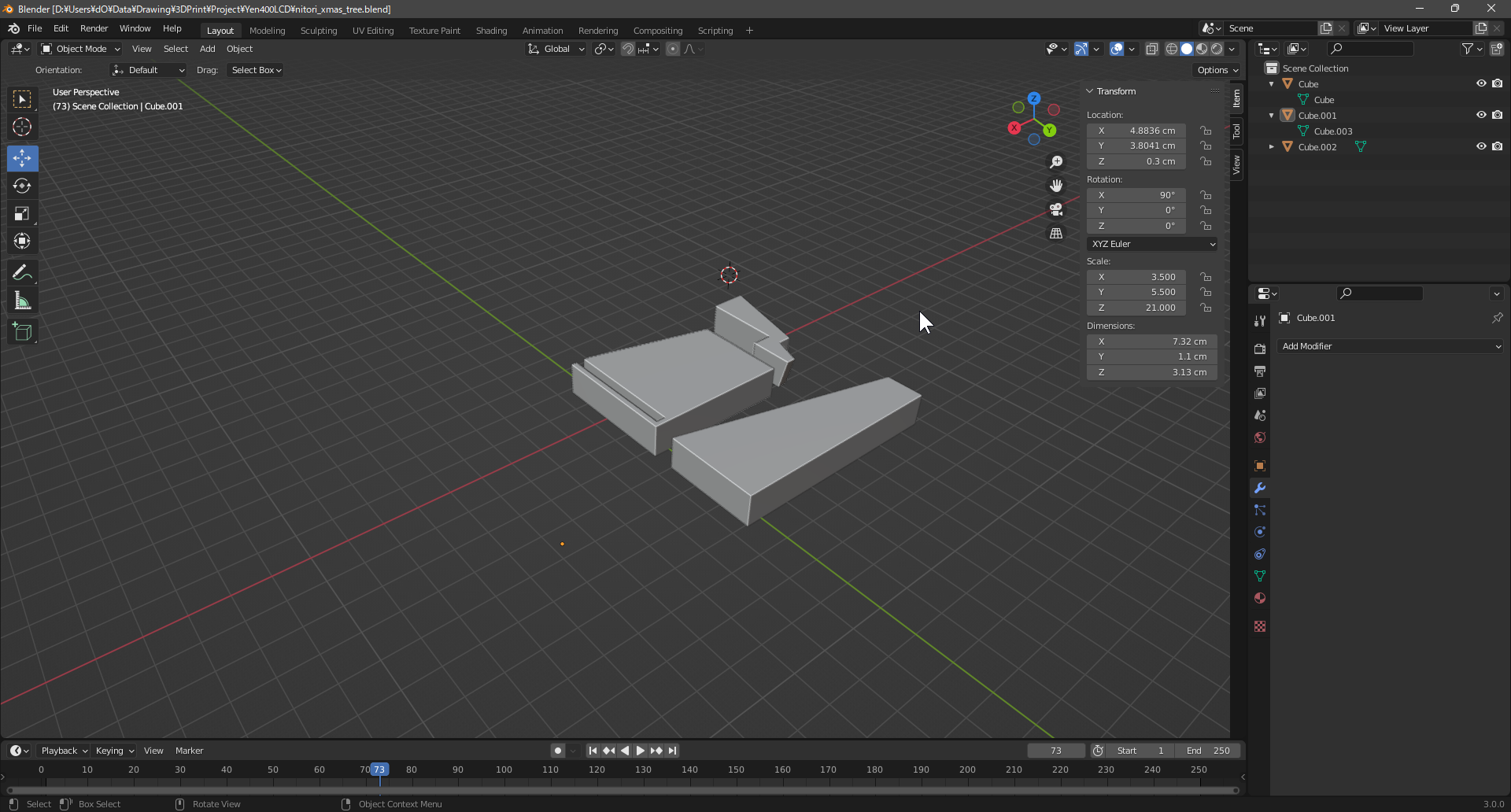This screenshot has height=812, width=1511.
Task: Activate the Transform tool
Action: click(22, 241)
